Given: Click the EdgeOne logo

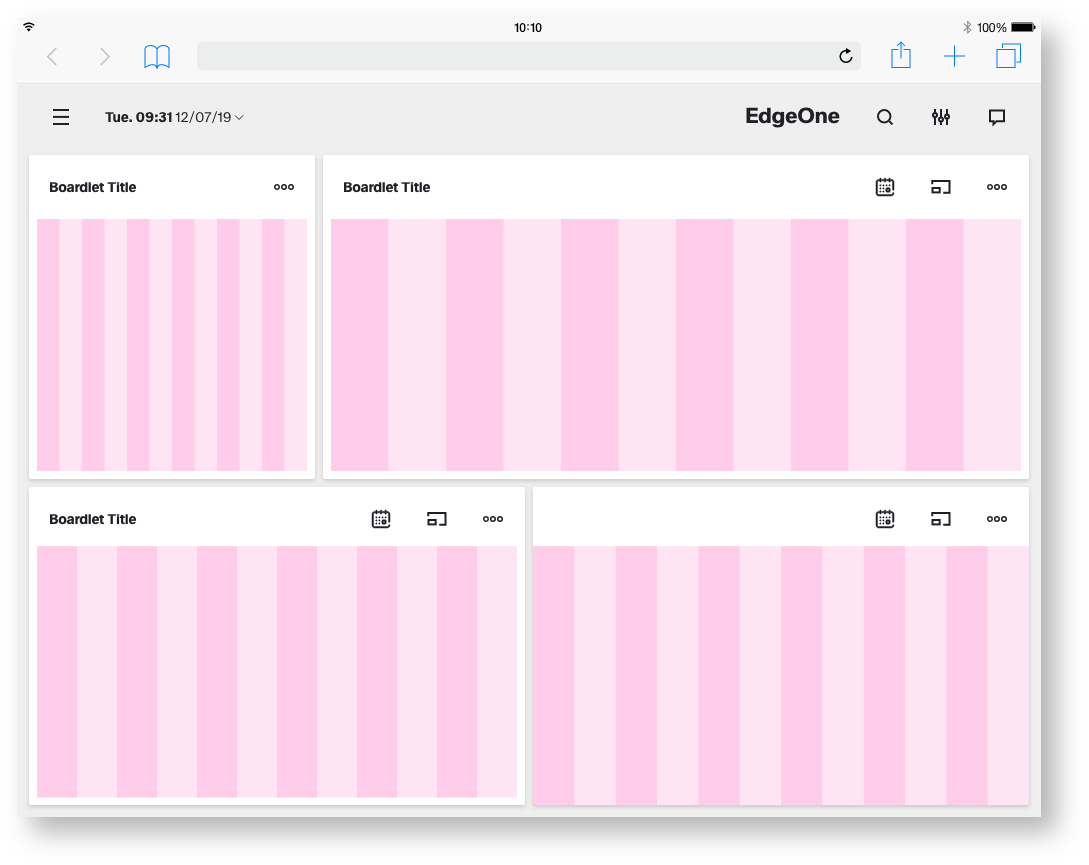Looking at the screenshot, I should pyautogui.click(x=792, y=117).
